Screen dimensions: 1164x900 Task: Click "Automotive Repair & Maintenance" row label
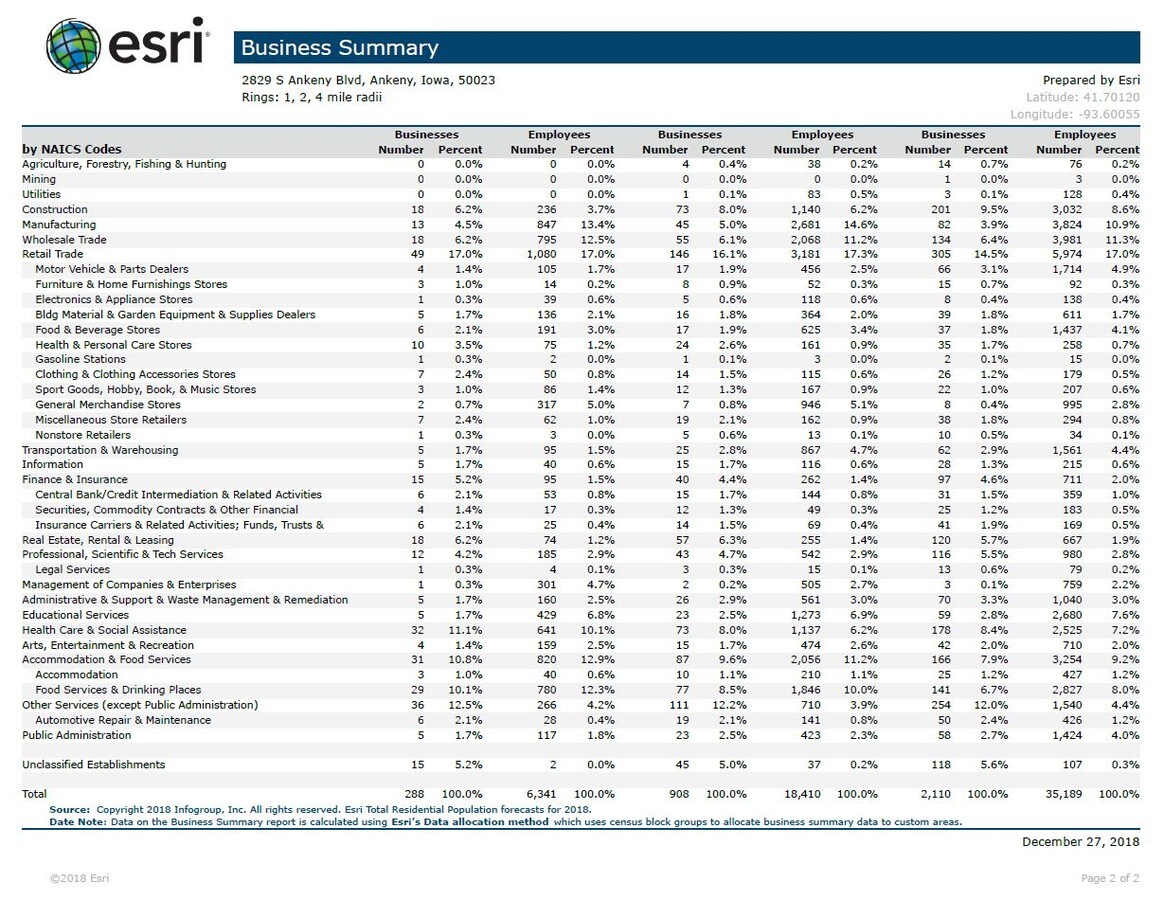122,720
